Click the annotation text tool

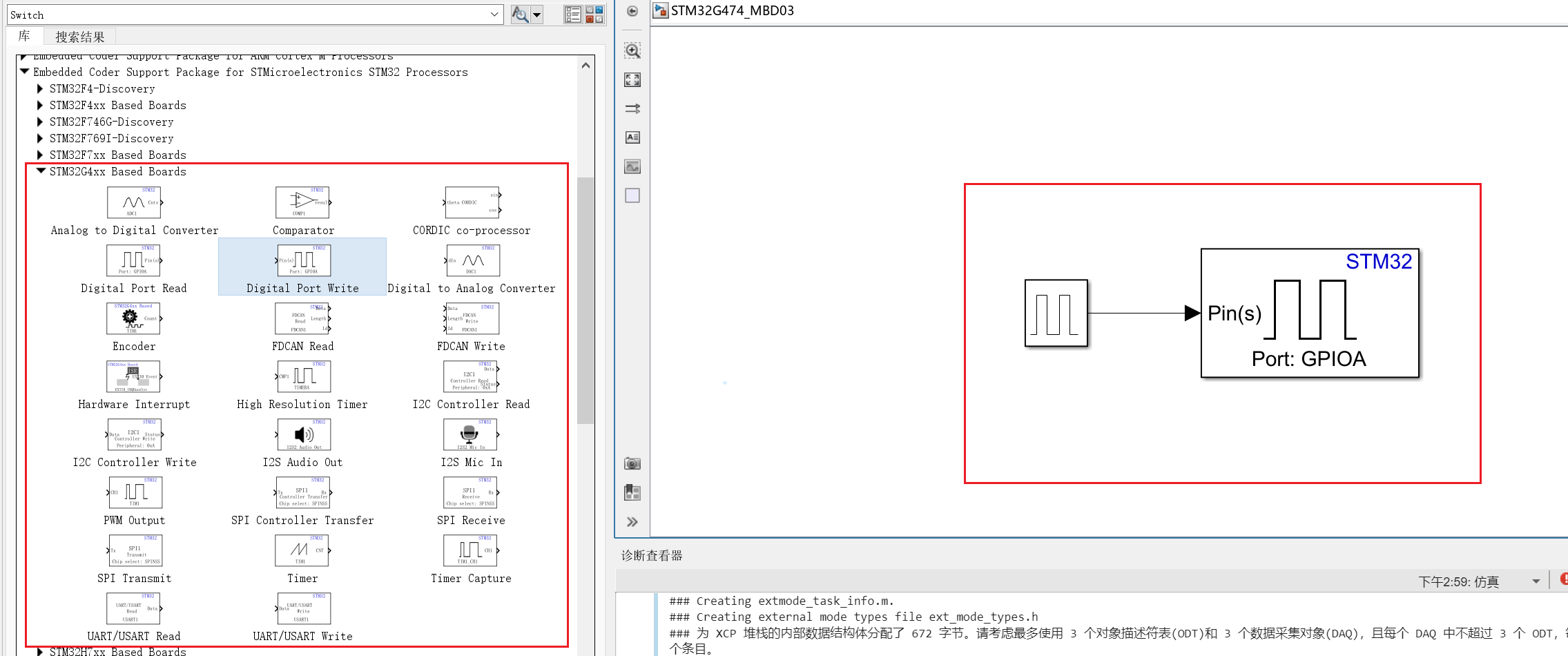[632, 137]
